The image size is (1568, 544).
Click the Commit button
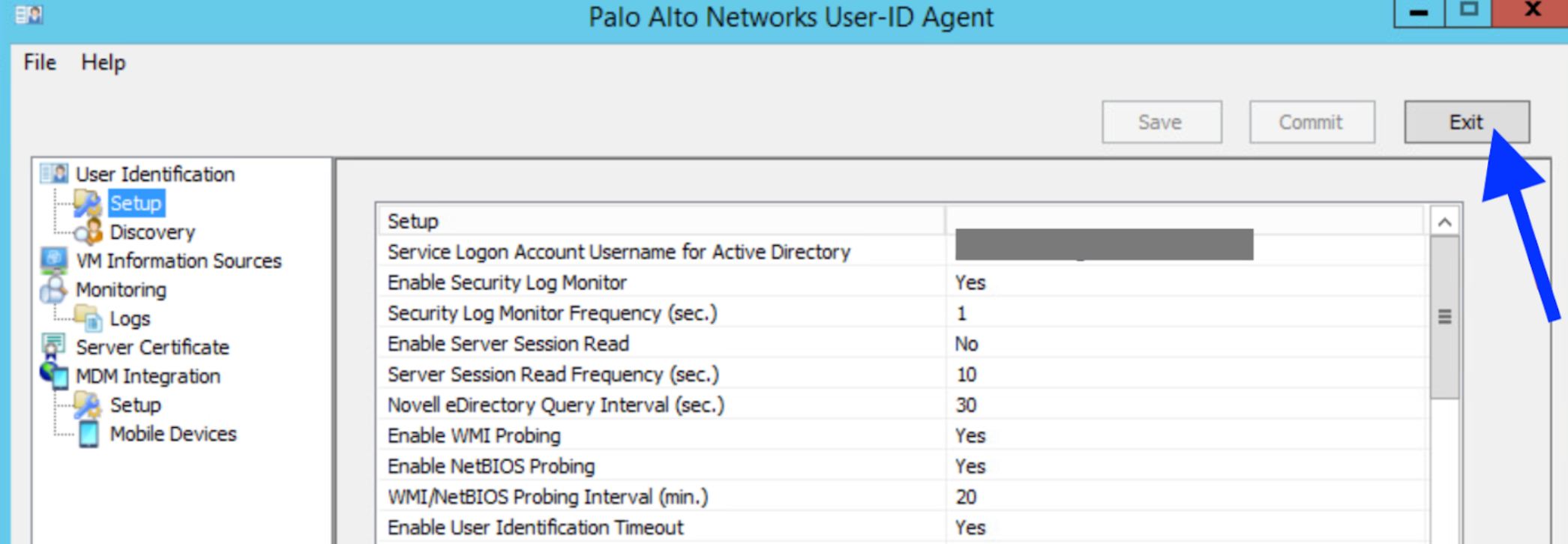(x=1312, y=122)
